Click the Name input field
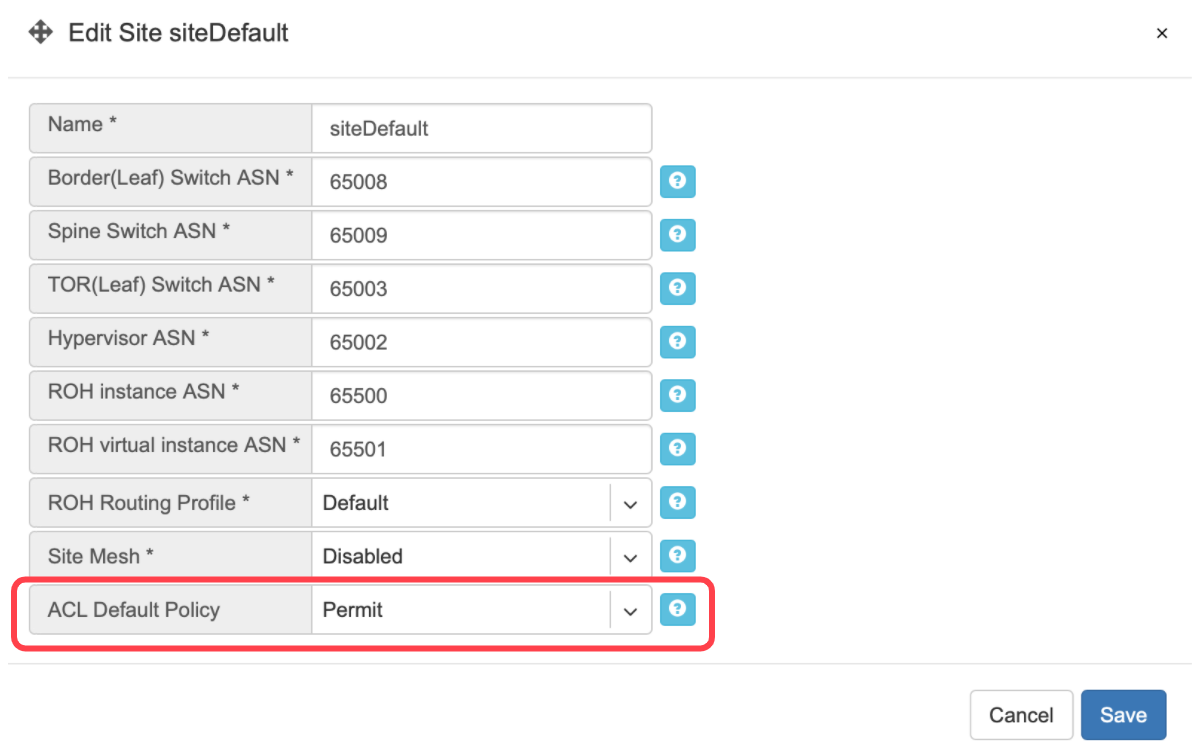Screen dimensions: 1201x756 tap(481, 129)
